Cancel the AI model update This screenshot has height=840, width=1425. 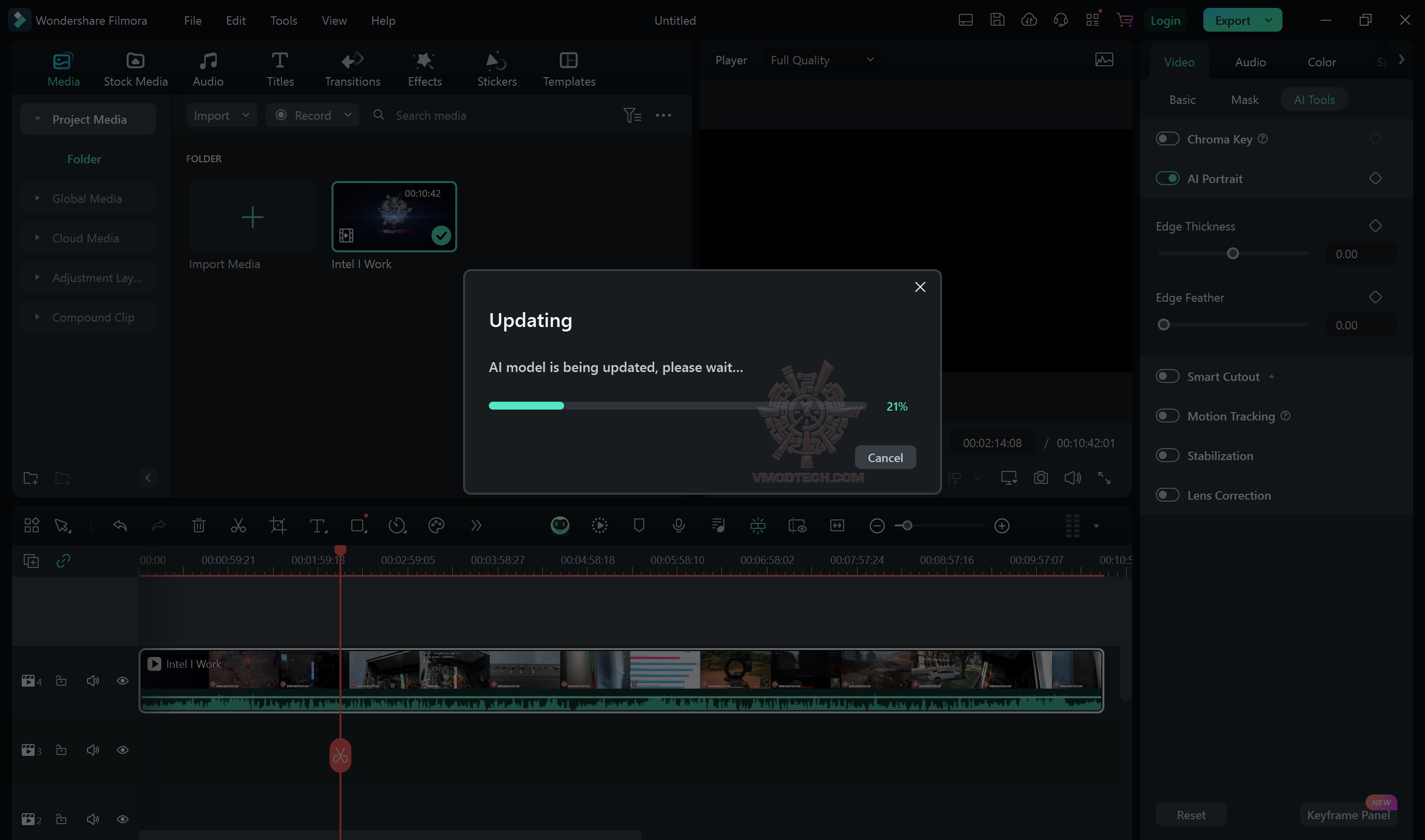click(x=885, y=458)
